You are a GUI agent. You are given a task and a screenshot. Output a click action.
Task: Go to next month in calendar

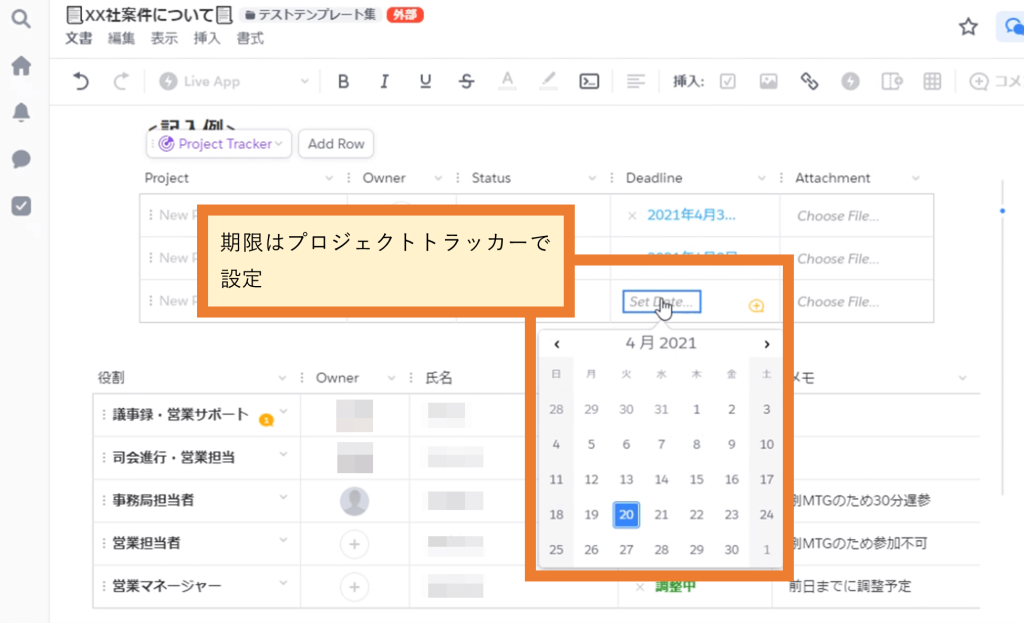[767, 344]
